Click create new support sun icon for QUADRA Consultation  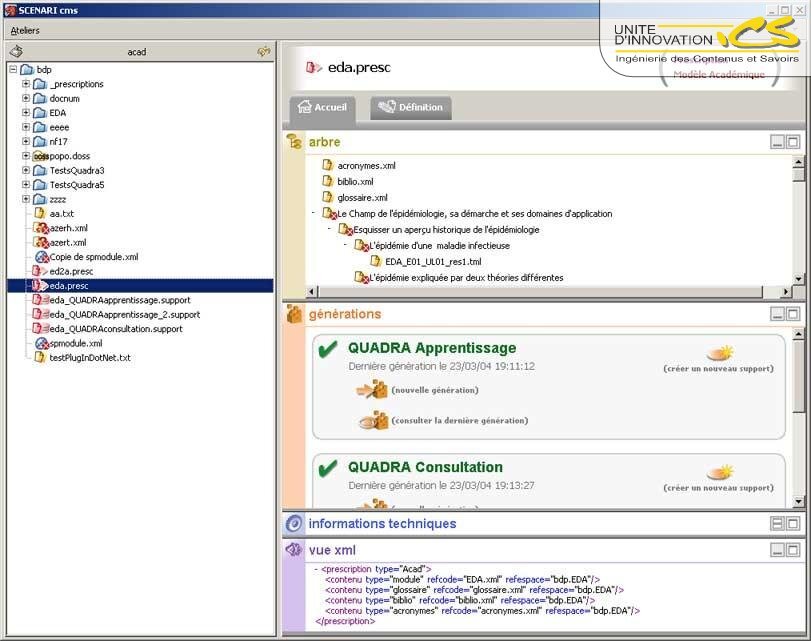tap(720, 472)
